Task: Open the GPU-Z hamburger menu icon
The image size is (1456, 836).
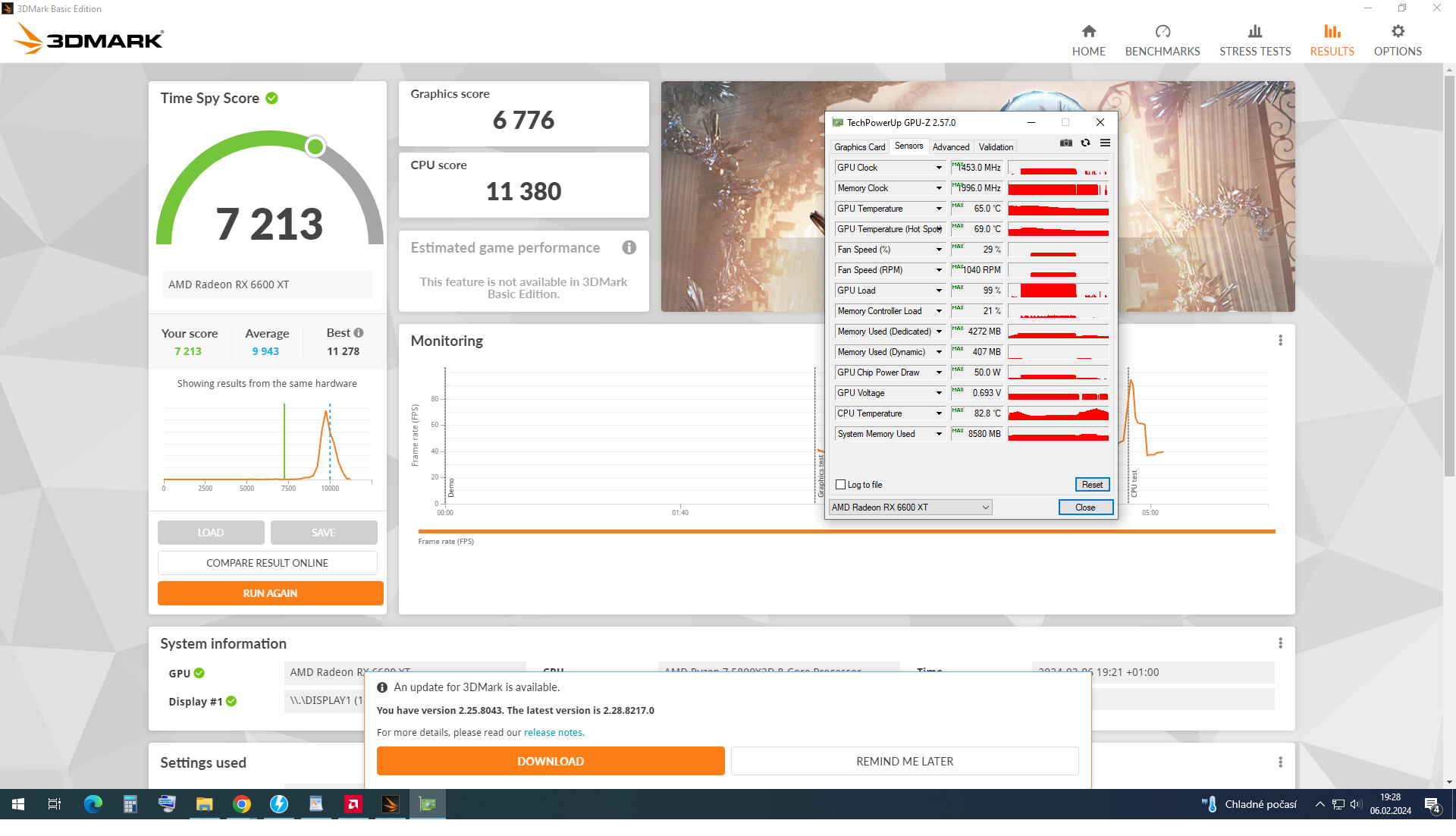Action: [1106, 143]
